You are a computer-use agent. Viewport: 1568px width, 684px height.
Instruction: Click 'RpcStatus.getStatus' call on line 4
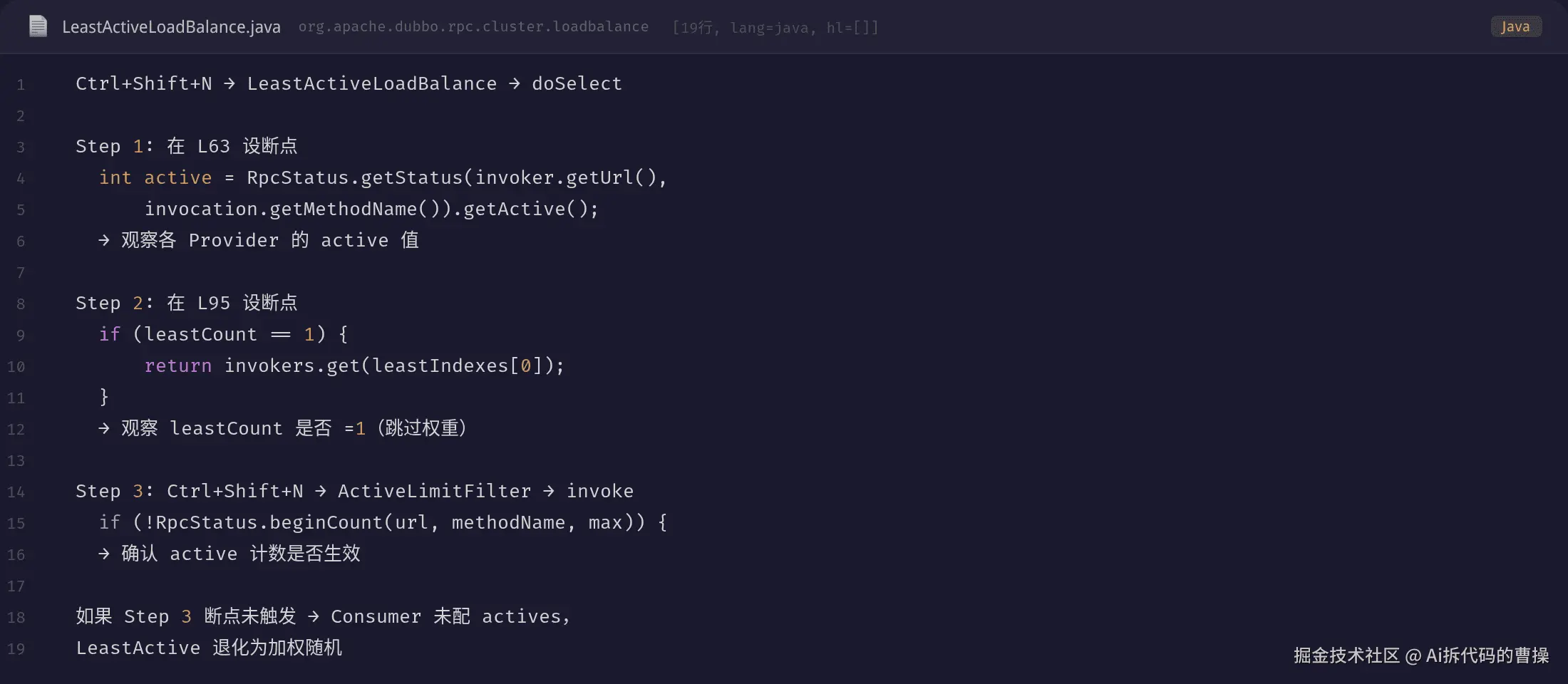355,177
